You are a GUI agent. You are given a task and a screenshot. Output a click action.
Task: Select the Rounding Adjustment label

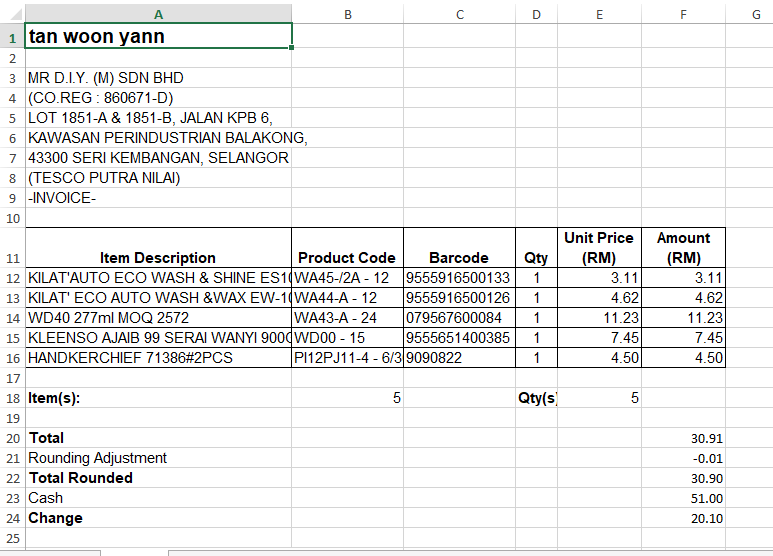158,458
